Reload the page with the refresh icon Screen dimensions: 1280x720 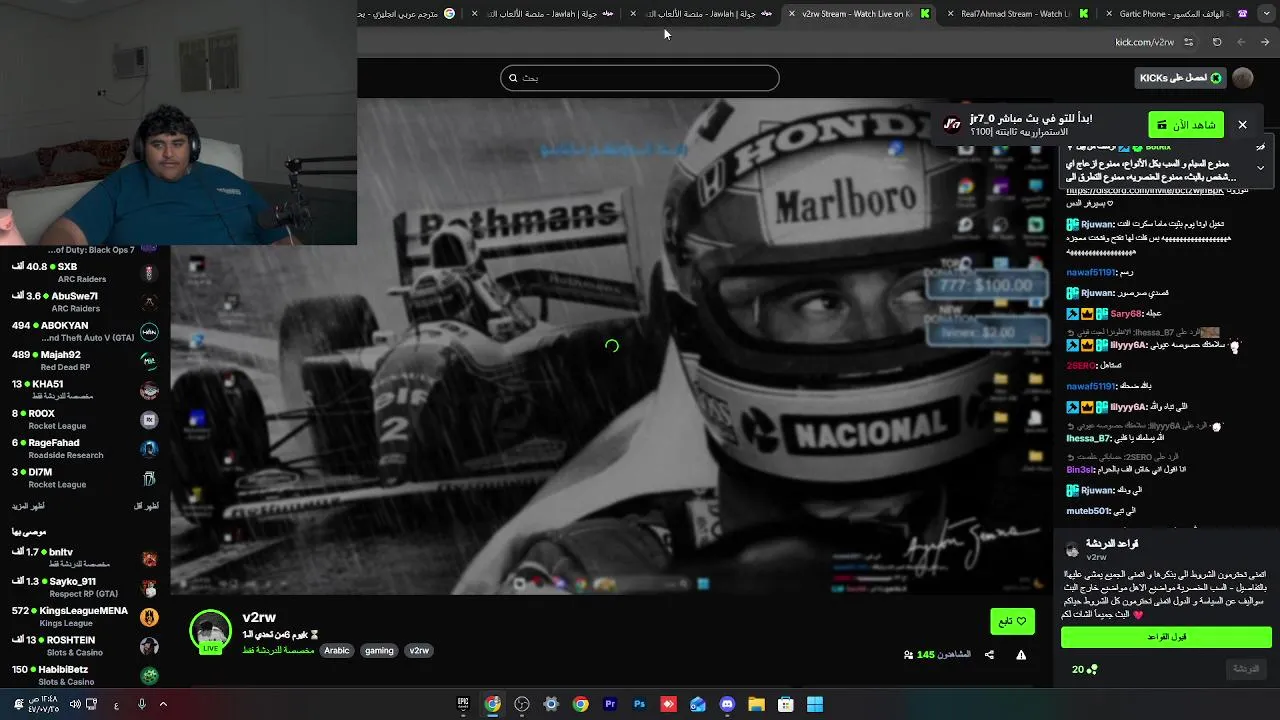click(1217, 42)
